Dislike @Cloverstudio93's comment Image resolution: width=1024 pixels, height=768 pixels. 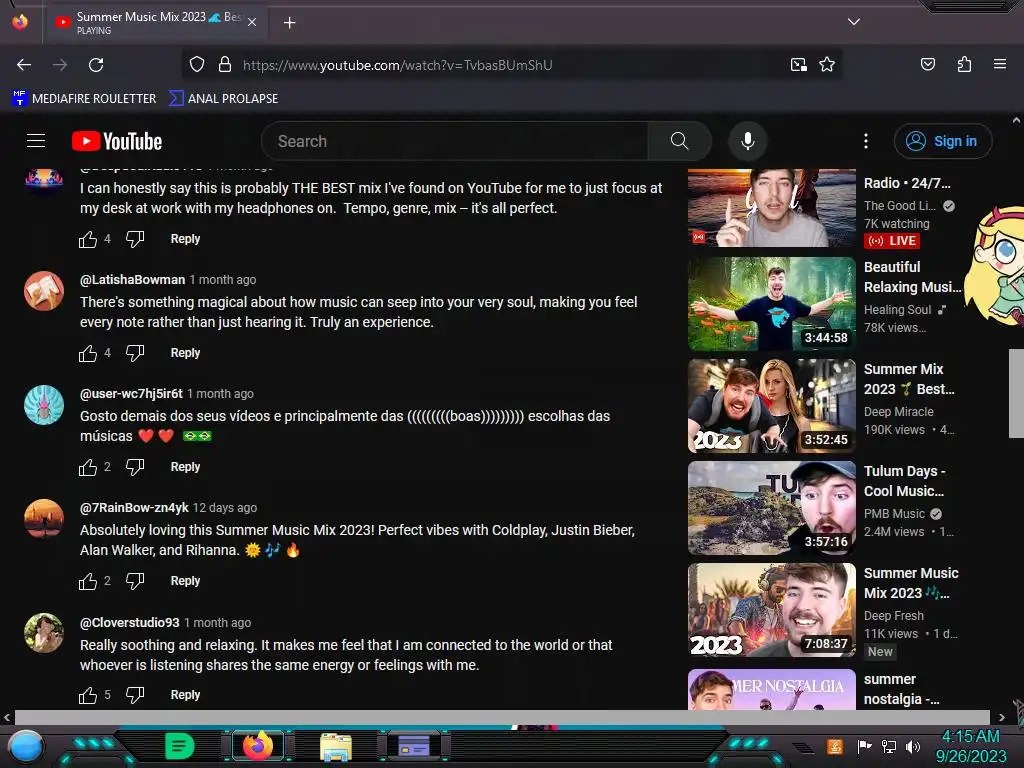pos(135,695)
